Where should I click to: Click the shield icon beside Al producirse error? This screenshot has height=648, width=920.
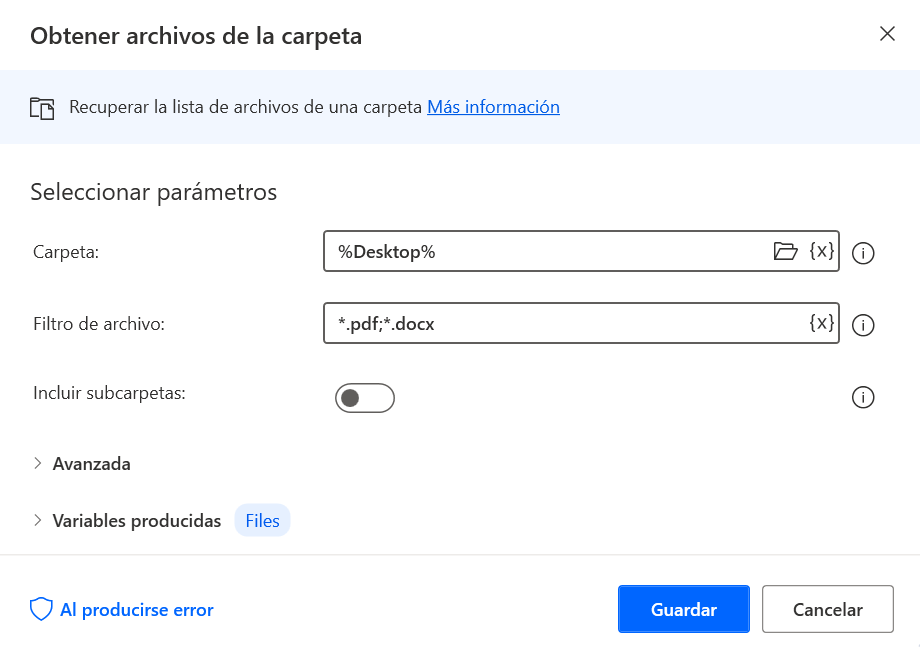pyautogui.click(x=40, y=608)
